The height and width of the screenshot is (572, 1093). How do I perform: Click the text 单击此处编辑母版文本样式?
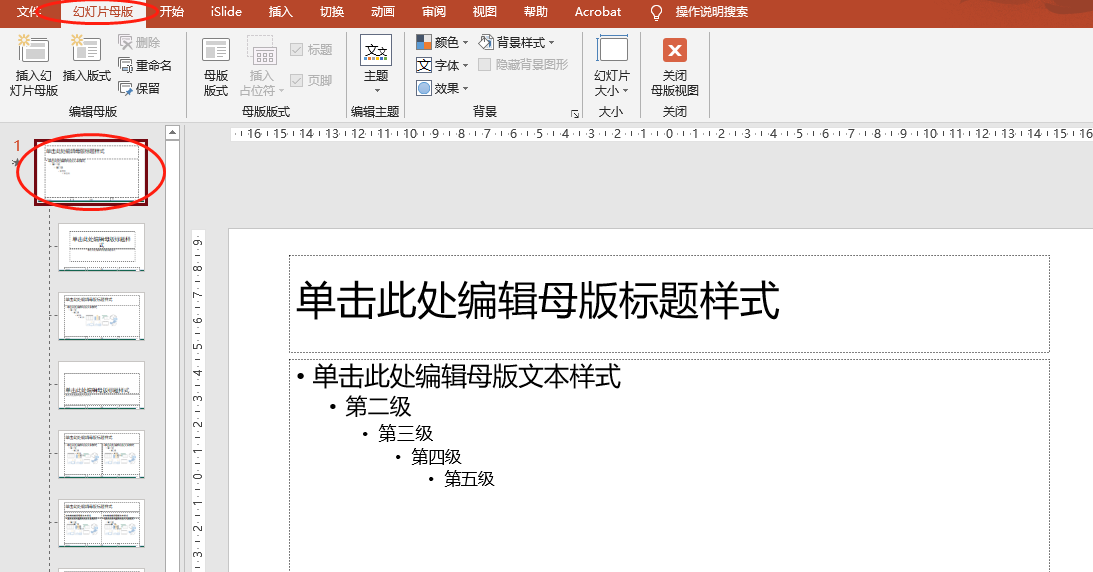point(466,376)
